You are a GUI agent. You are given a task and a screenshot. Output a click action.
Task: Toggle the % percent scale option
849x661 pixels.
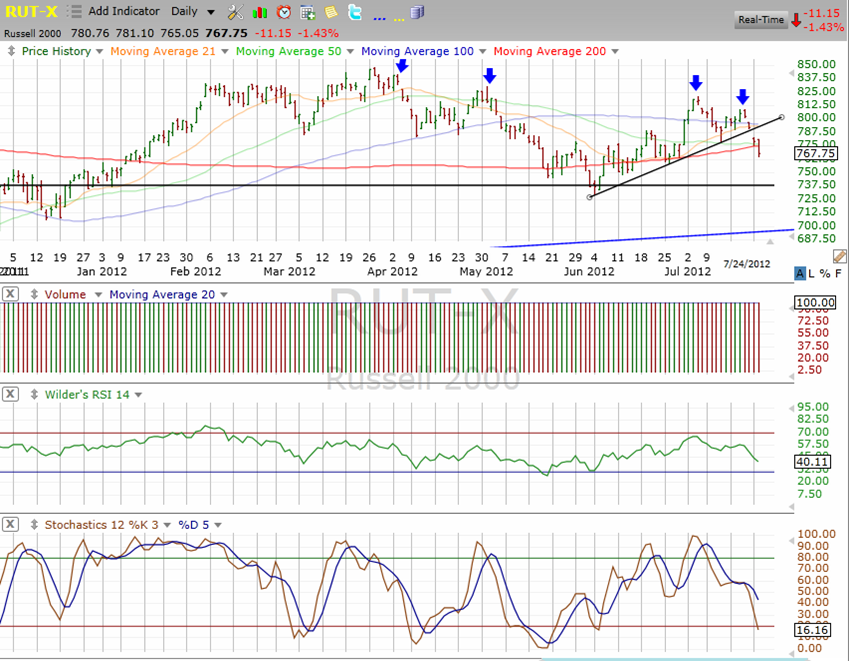point(825,273)
